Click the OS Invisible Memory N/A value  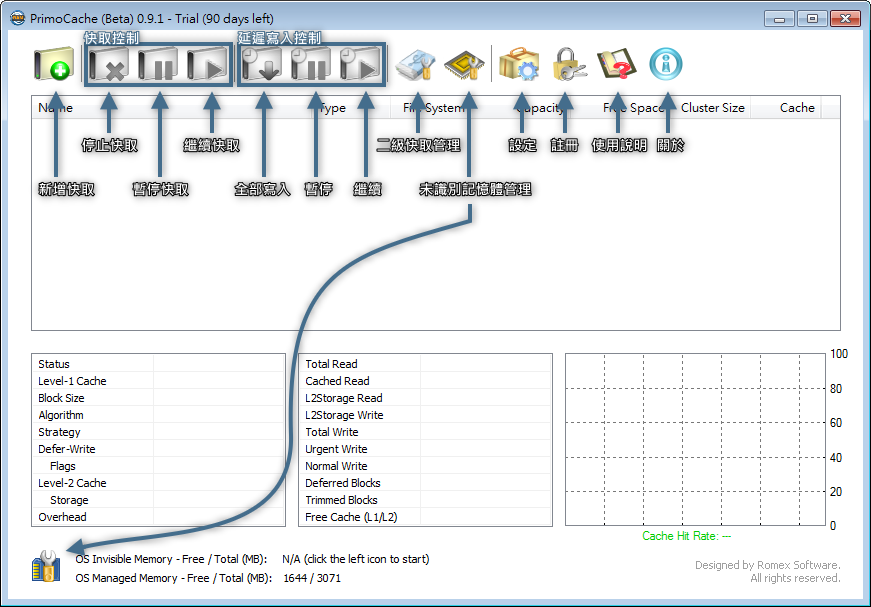pyautogui.click(x=356, y=559)
